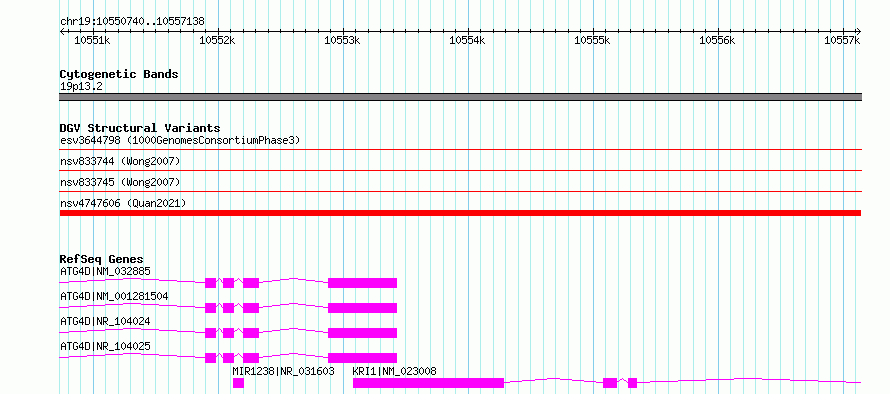Click the ATG4D|NR_104025 transcript label

tap(105, 346)
